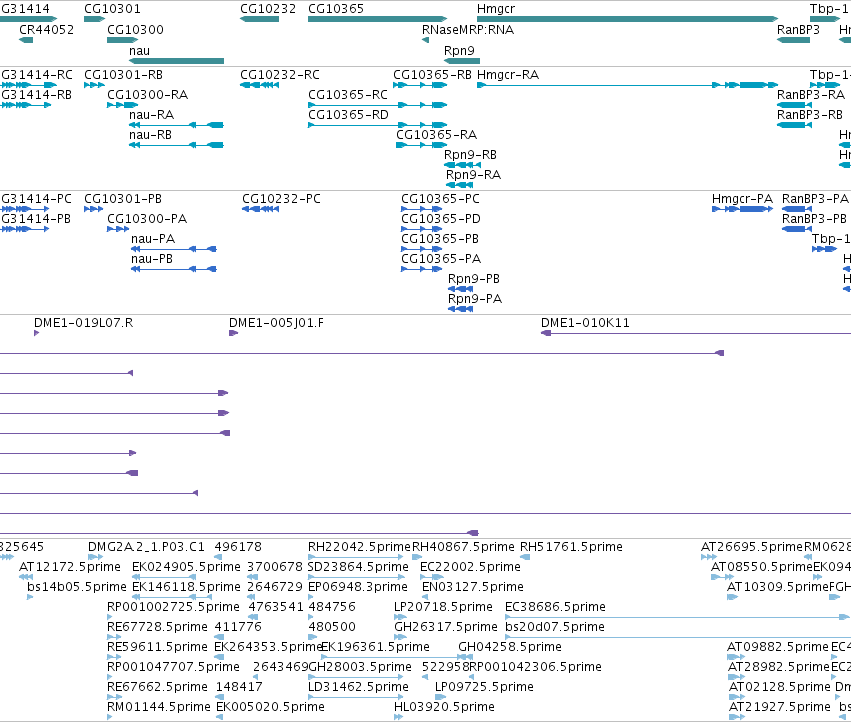Click EST EK024905.5prime label
Image resolution: width=851 pixels, height=722 pixels.
click(x=186, y=567)
